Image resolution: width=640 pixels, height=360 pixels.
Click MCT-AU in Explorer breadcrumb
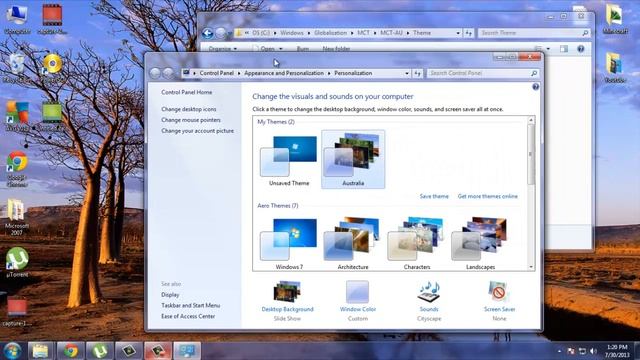(x=391, y=33)
